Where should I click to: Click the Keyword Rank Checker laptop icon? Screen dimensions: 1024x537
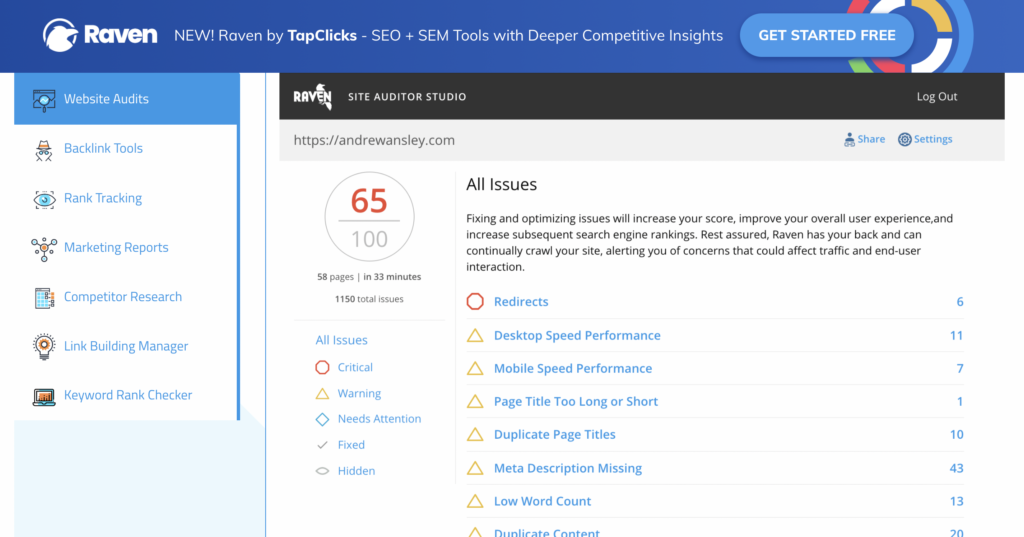click(x=44, y=396)
